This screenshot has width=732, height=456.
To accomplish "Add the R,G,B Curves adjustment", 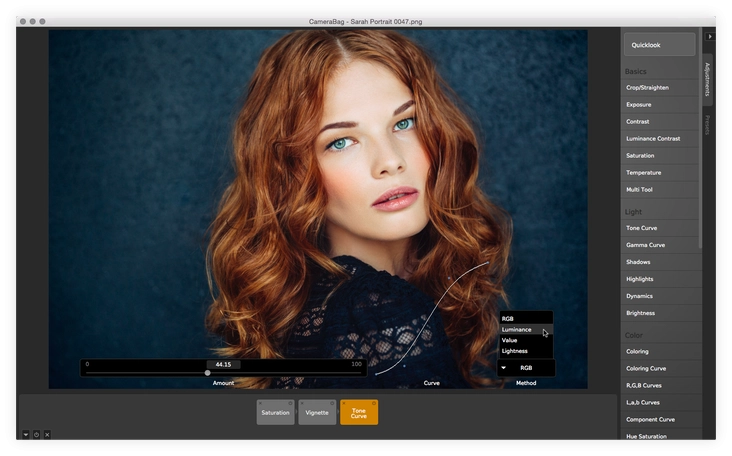I will [660, 386].
